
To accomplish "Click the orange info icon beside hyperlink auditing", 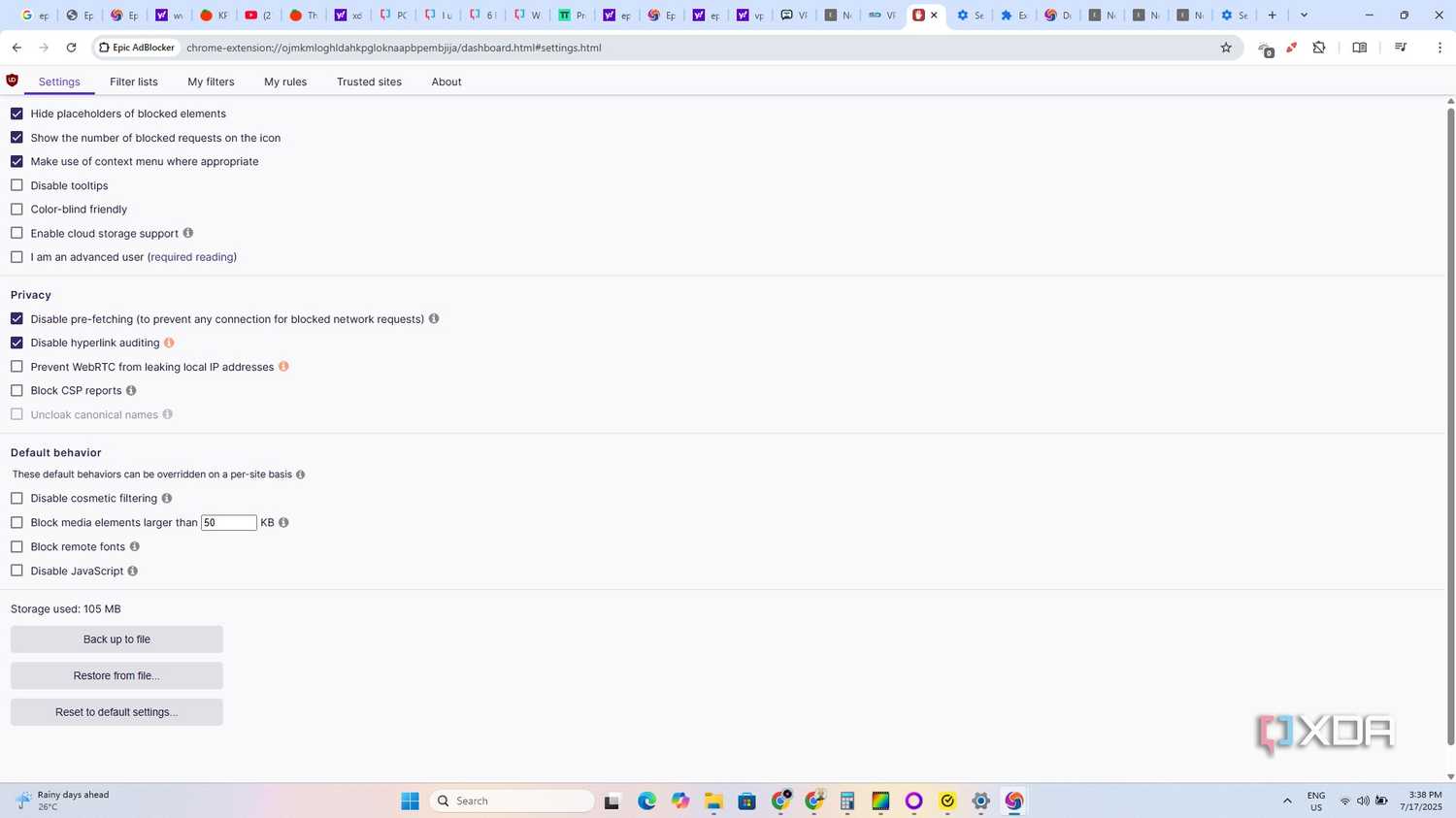I will click(169, 343).
